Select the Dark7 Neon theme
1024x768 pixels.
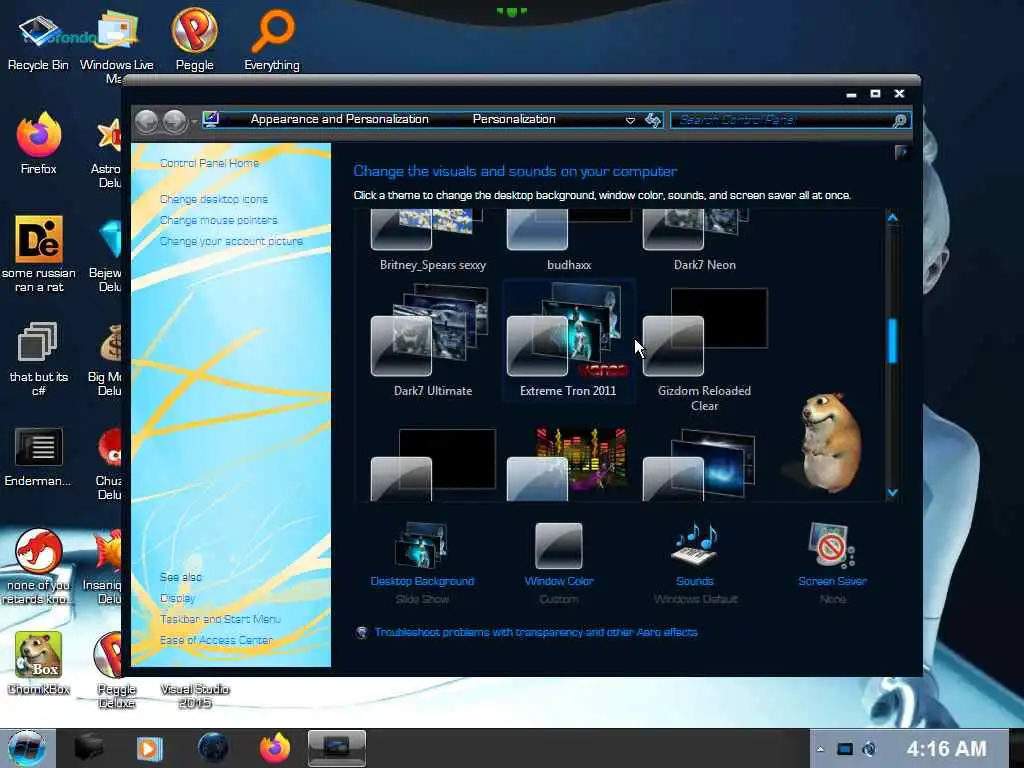(x=705, y=240)
